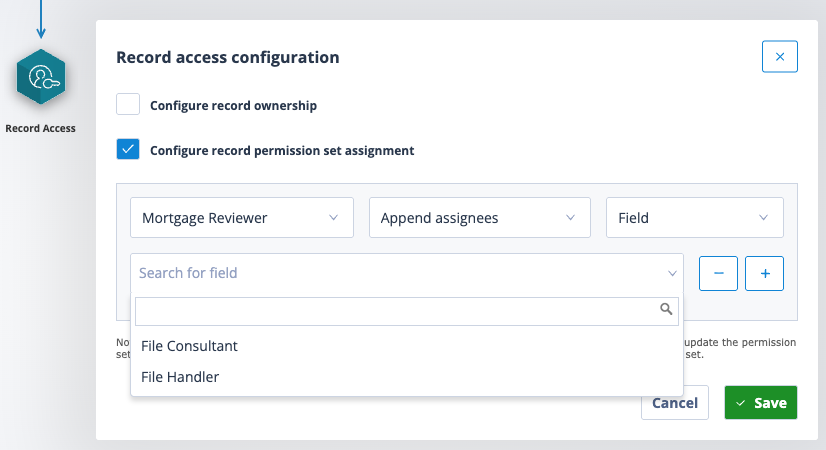The width and height of the screenshot is (826, 450).
Task: Click the magnifier search icon
Action: pyautogui.click(x=666, y=309)
